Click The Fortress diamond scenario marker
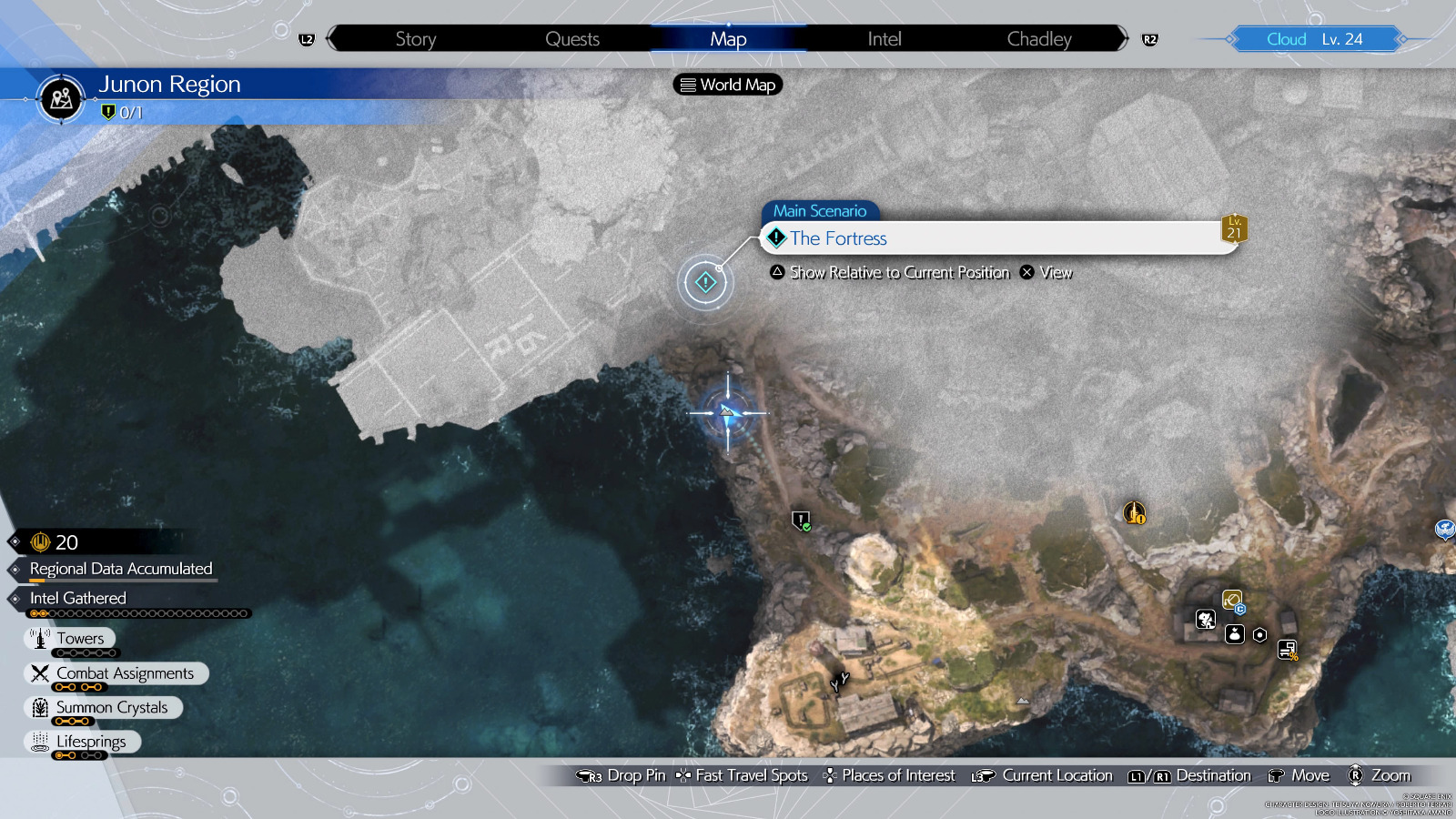1456x819 pixels. pyautogui.click(x=705, y=282)
